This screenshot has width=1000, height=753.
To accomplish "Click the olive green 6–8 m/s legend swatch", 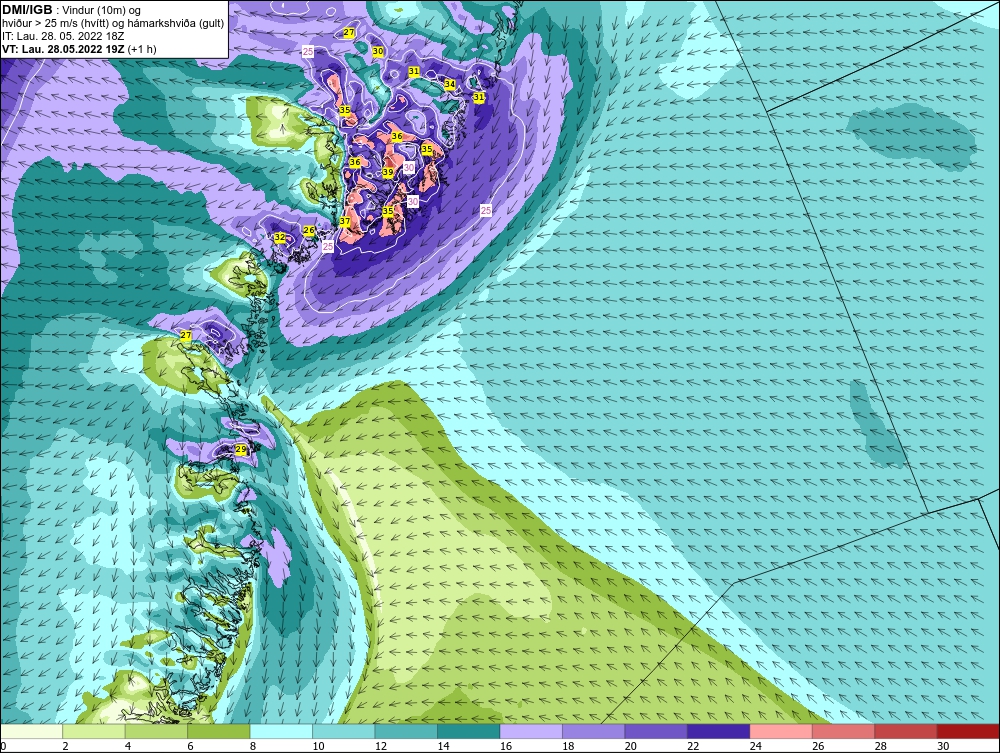I will click(219, 731).
